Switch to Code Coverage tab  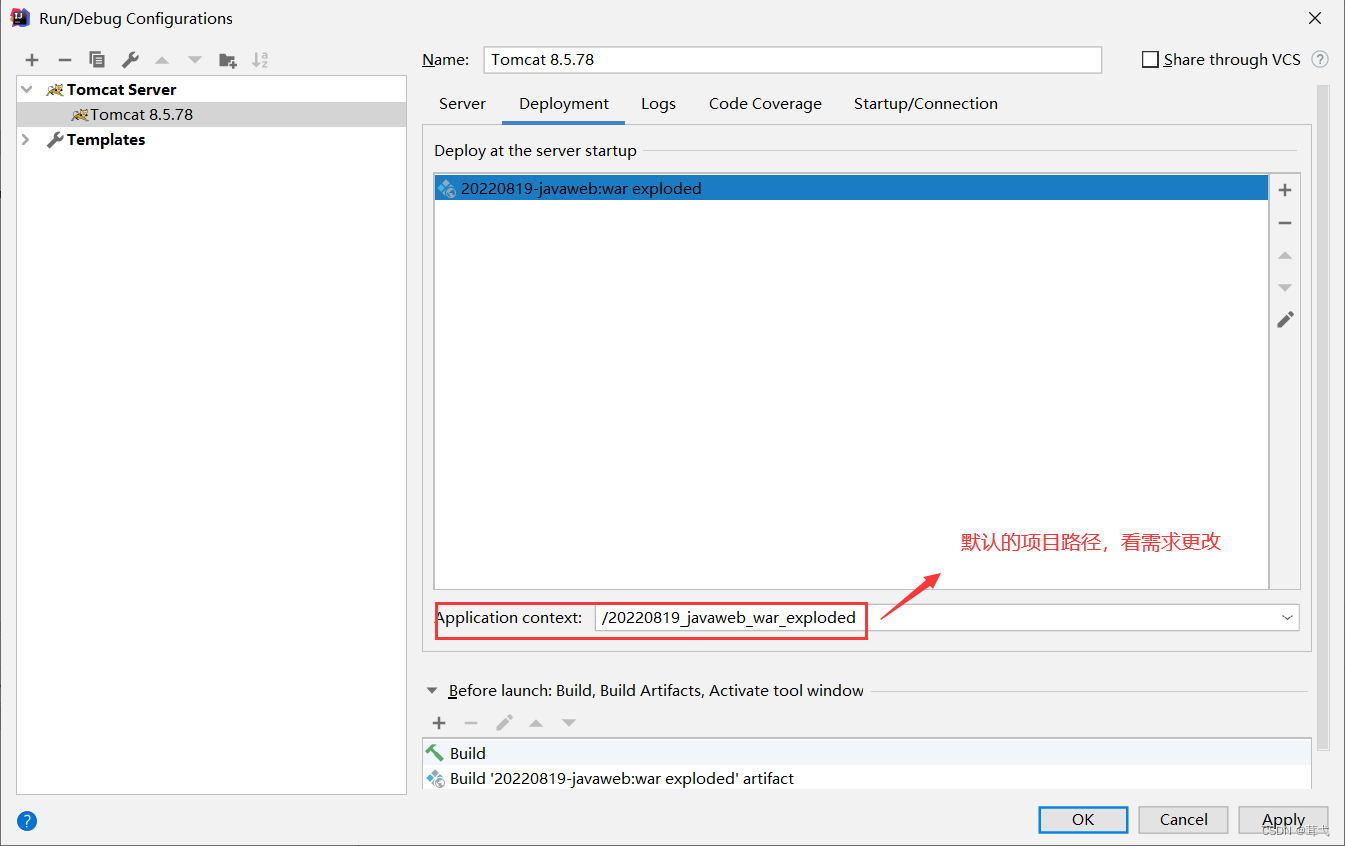[765, 104]
